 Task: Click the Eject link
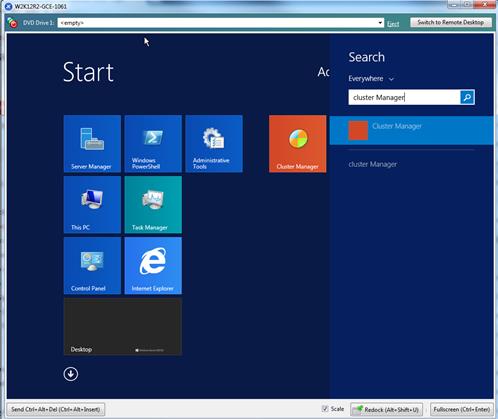[393, 23]
